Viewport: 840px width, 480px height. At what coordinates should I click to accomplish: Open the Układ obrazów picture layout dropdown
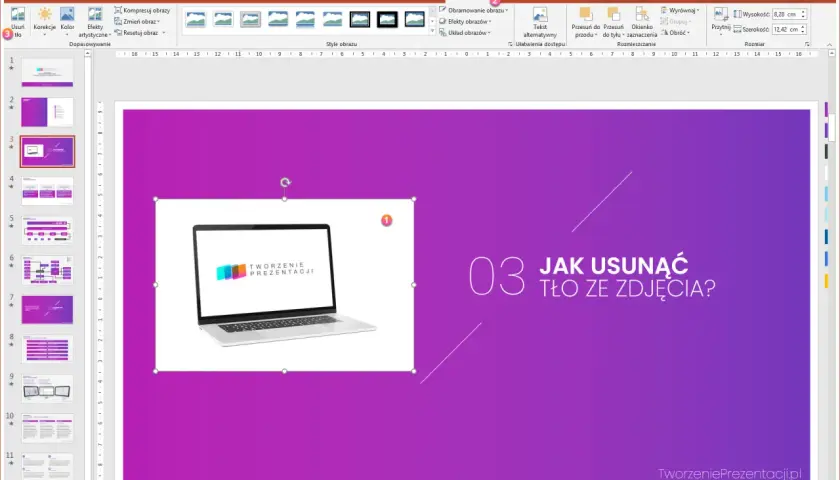466,33
